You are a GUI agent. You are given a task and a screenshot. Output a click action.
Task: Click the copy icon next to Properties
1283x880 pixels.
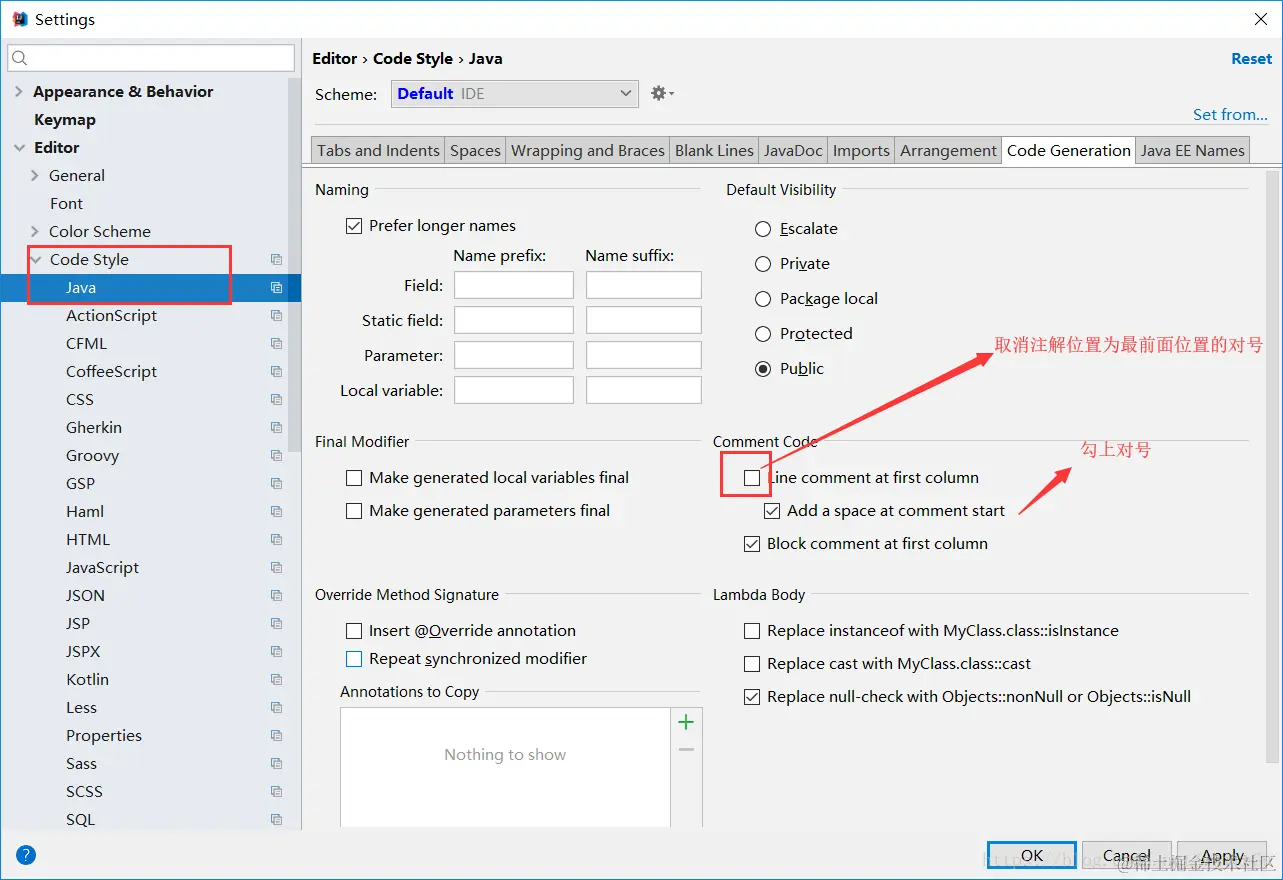pos(277,735)
